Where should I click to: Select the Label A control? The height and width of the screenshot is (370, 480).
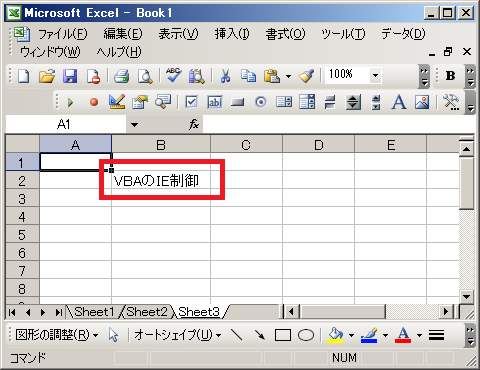[399, 102]
